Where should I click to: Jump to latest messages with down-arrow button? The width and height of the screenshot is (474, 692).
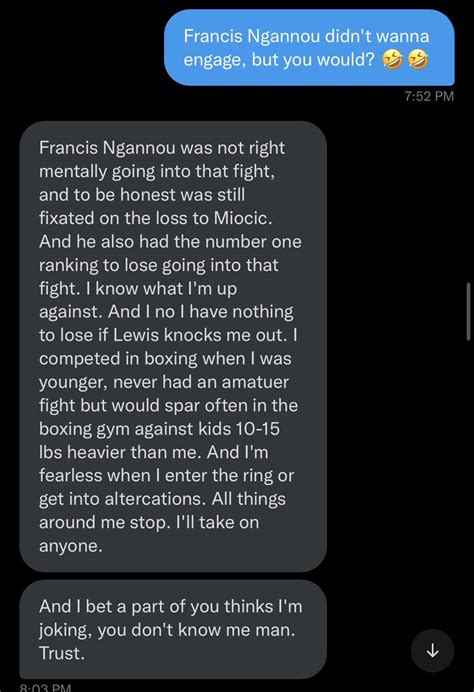[432, 651]
